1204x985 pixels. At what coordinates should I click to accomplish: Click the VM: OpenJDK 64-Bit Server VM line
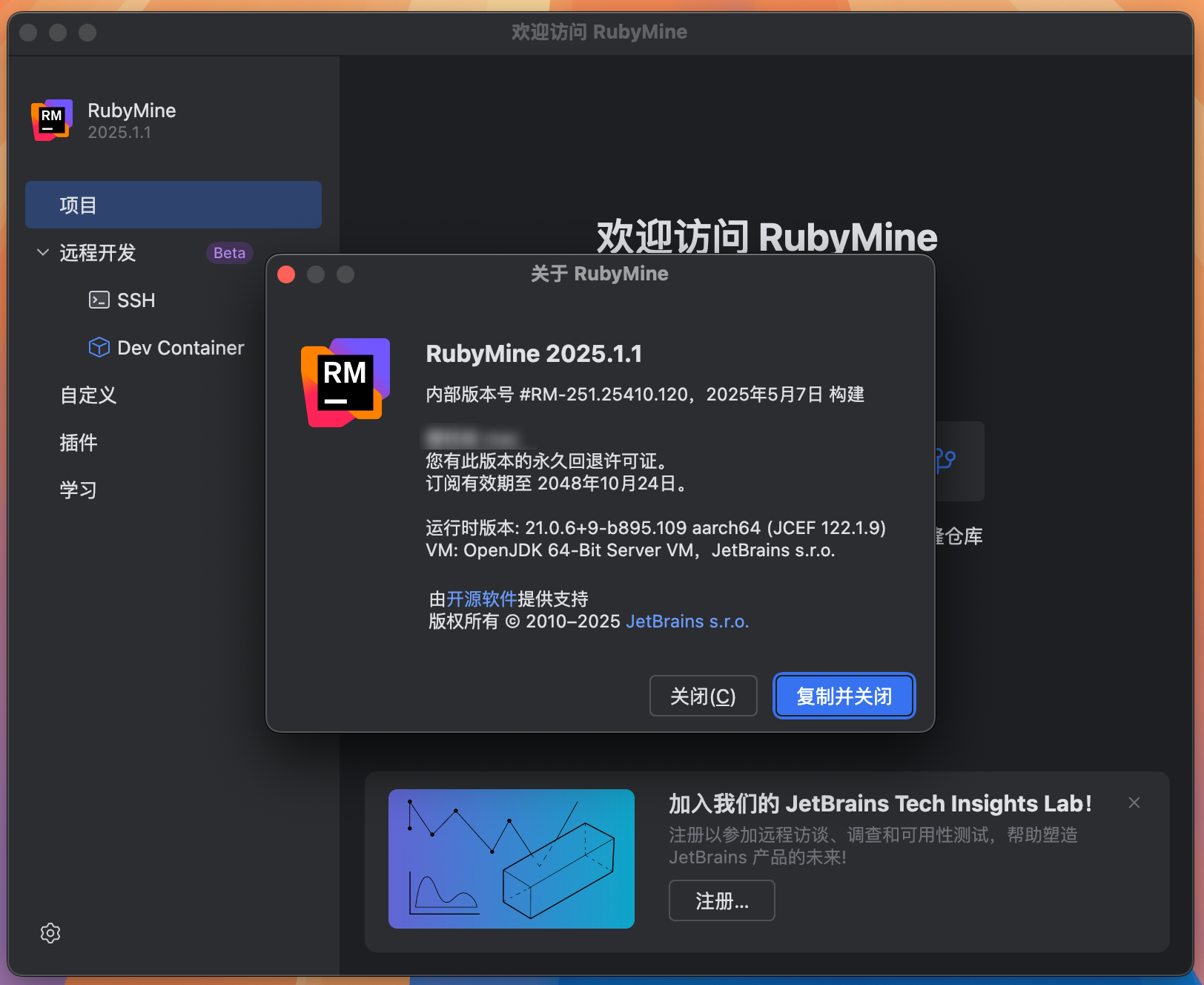point(630,550)
